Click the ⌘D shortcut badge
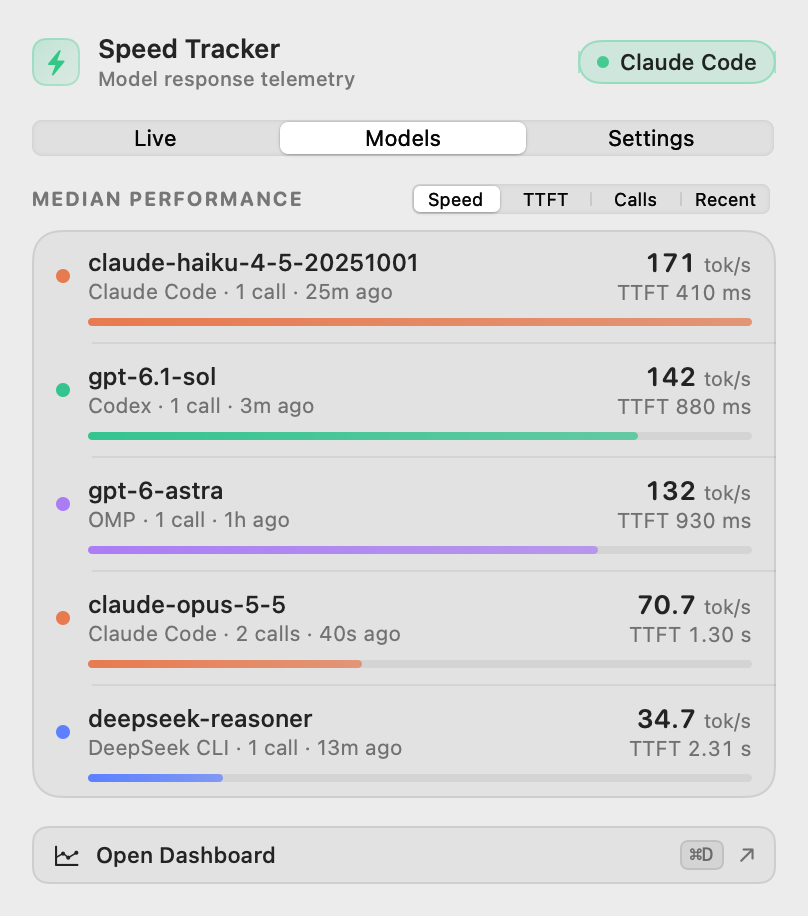Screen dimensions: 808x916 701,855
